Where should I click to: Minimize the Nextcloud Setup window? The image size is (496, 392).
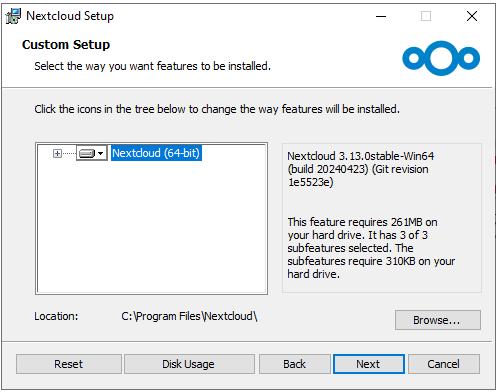pos(381,16)
